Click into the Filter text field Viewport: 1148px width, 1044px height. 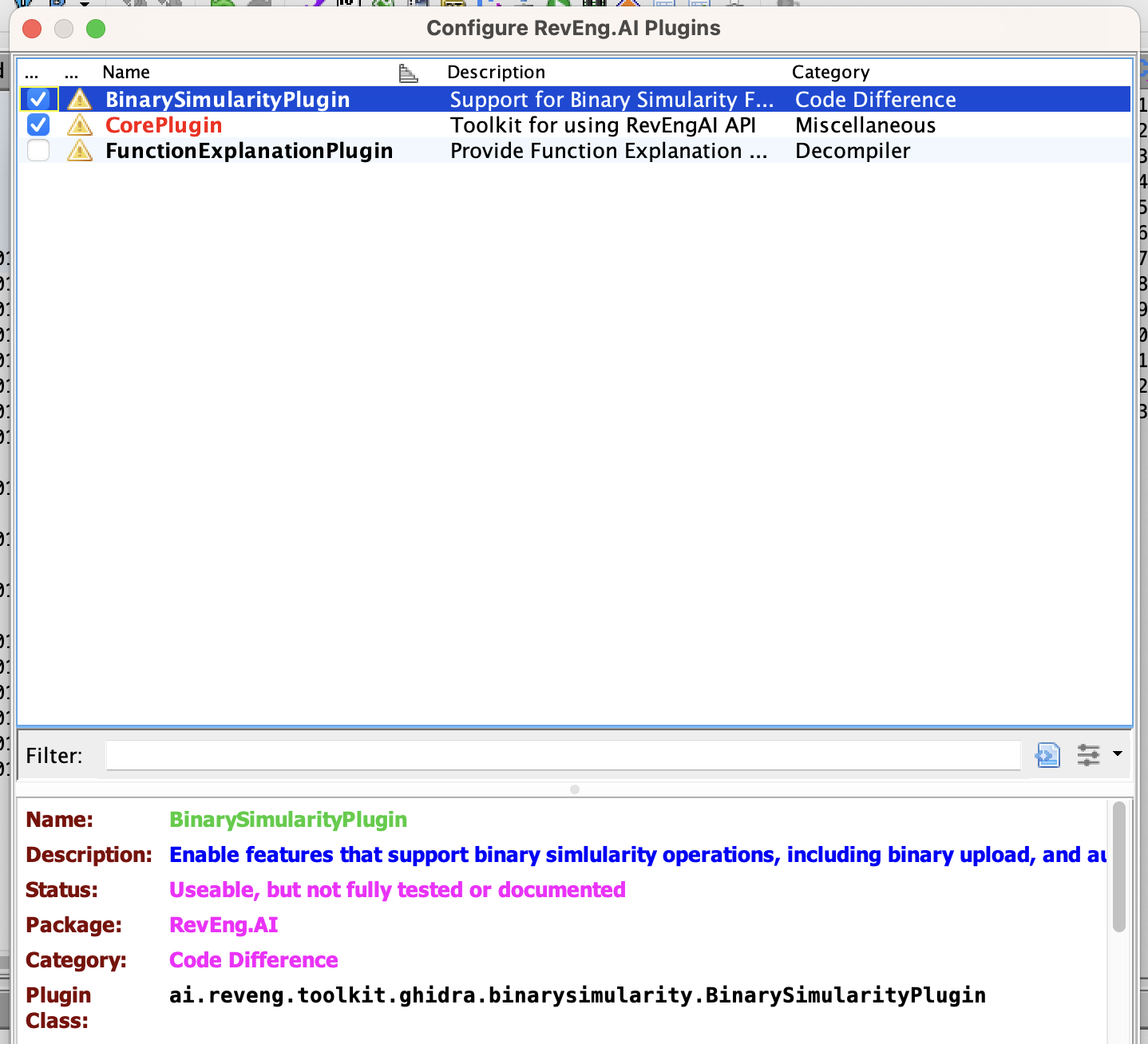click(563, 755)
